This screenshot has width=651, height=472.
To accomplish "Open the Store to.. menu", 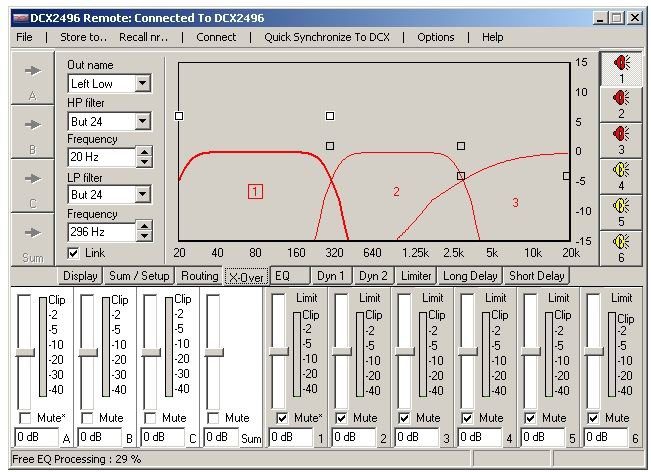I will [83, 37].
